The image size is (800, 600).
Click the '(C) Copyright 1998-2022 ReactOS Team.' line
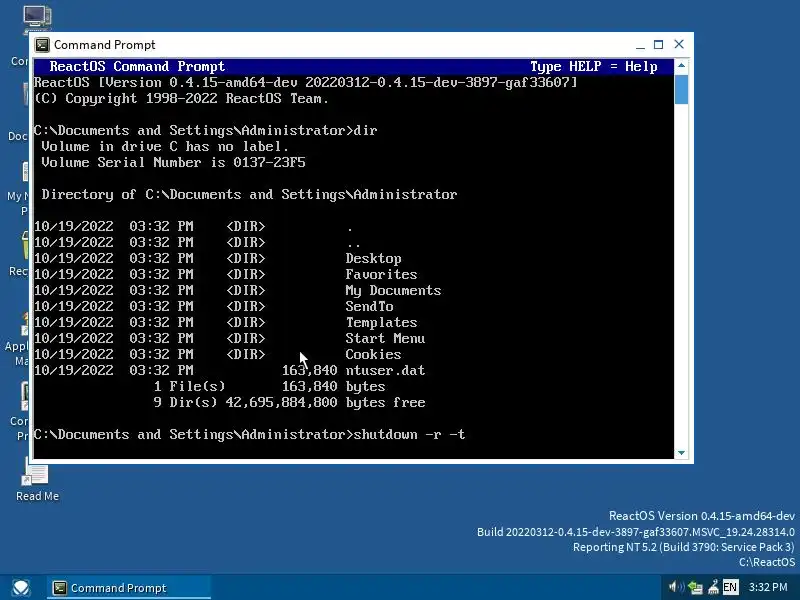pyautogui.click(x=181, y=98)
